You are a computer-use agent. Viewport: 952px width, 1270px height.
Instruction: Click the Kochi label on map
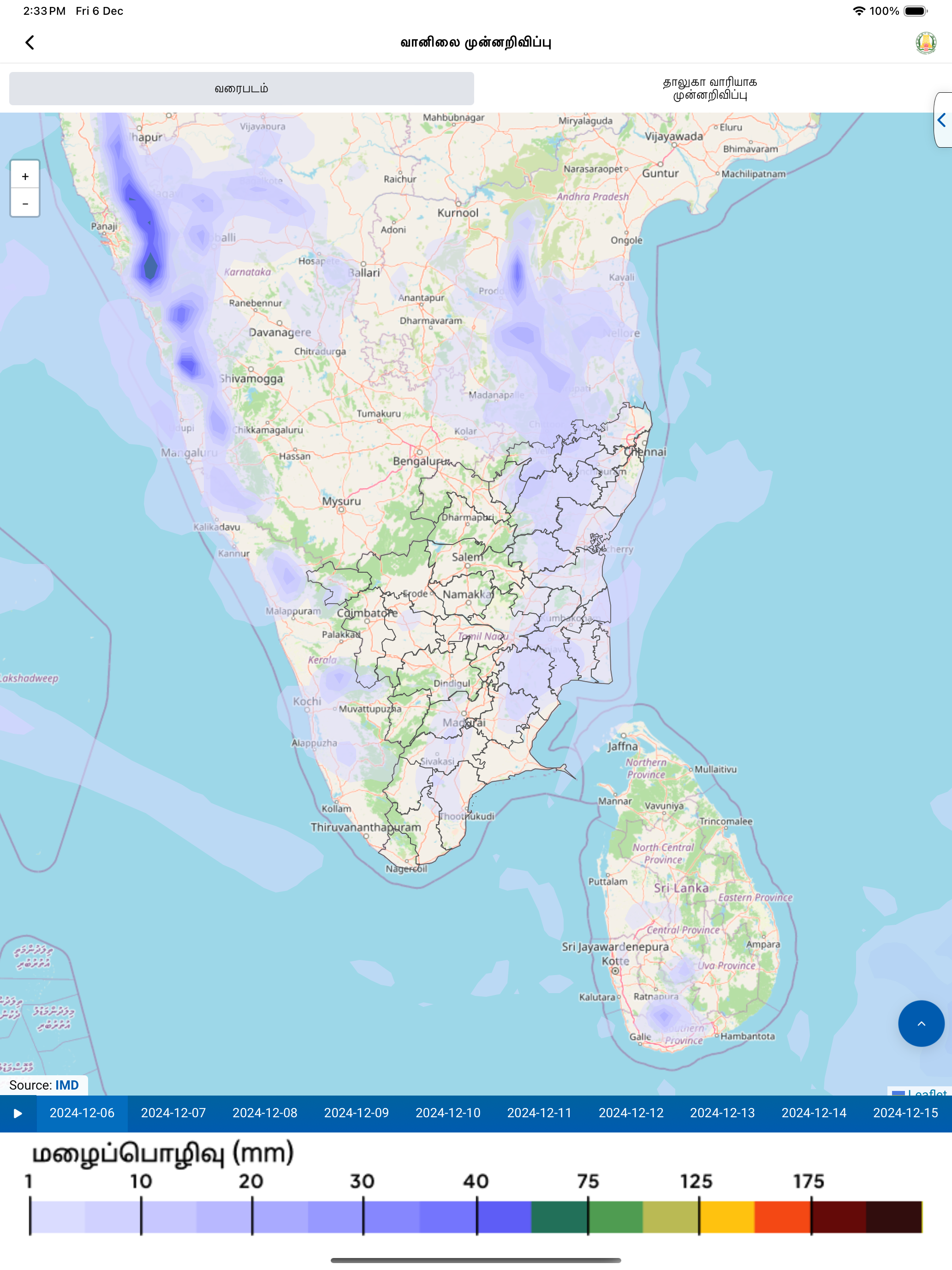point(307,701)
